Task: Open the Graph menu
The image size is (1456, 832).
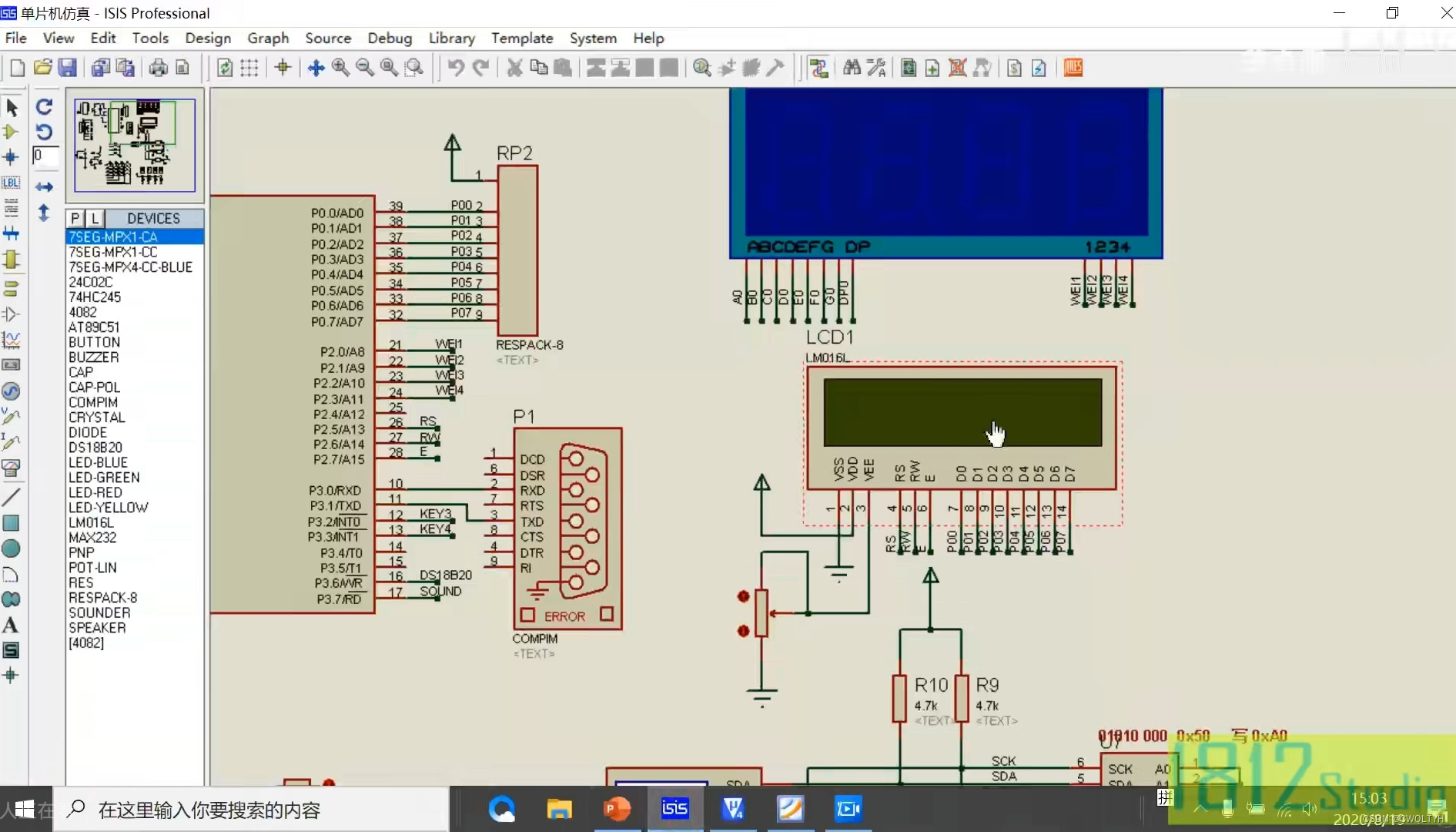Action: pos(268,38)
